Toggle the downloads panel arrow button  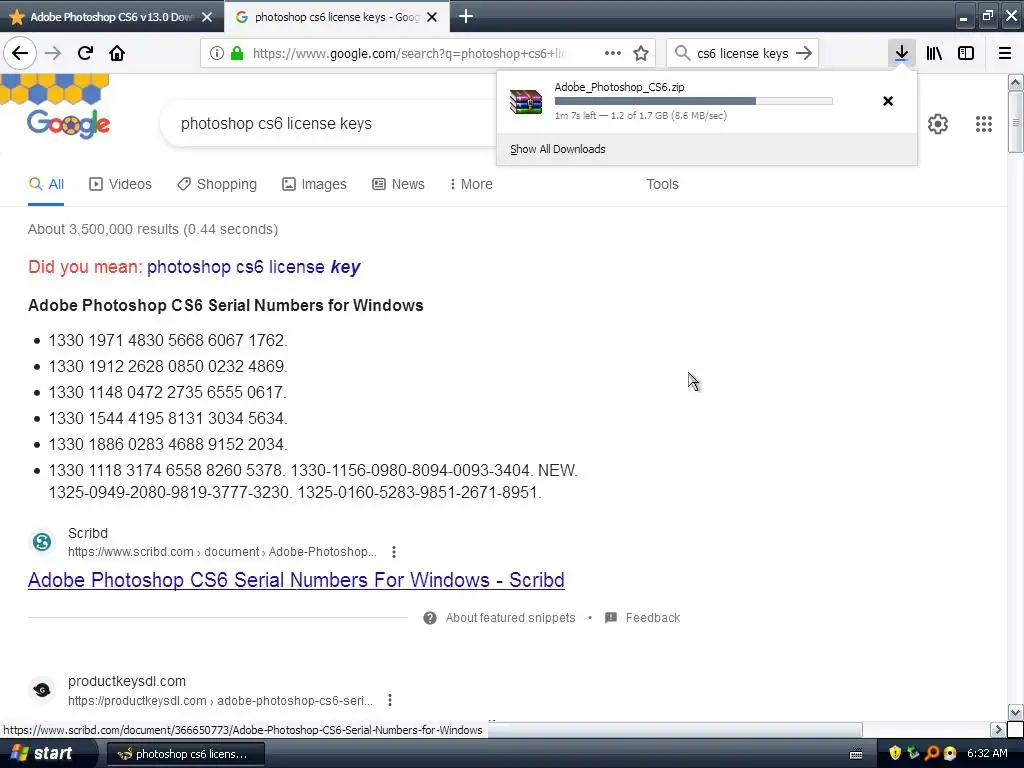tap(901, 53)
